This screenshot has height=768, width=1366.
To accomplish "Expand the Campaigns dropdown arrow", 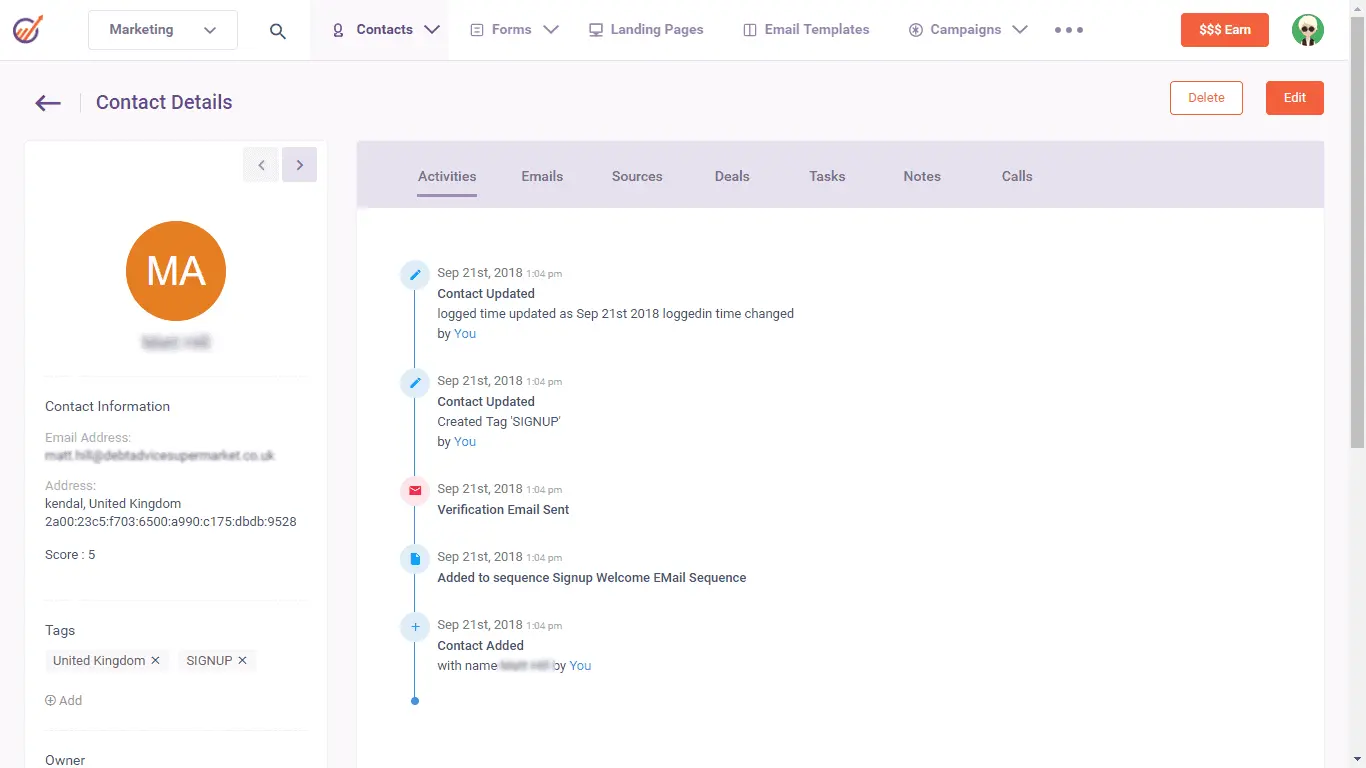I will 1020,29.
